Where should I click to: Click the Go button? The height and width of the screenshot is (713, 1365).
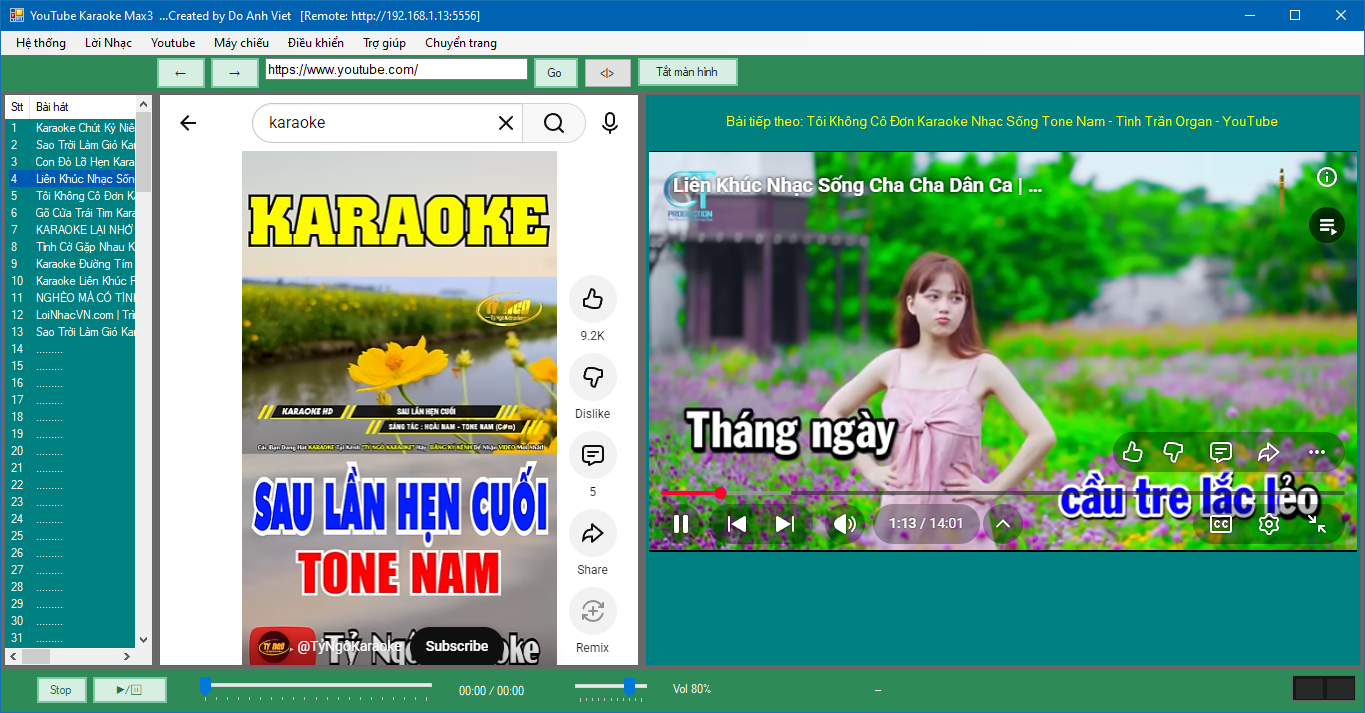click(555, 73)
